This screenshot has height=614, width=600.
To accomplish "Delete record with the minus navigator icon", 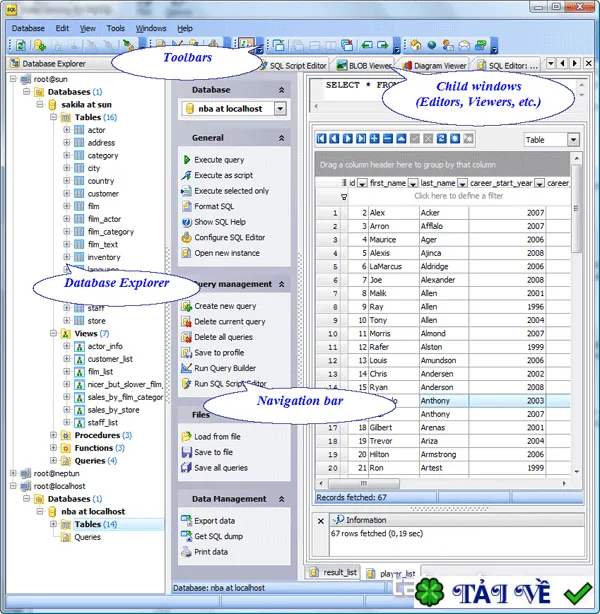I will pyautogui.click(x=388, y=138).
